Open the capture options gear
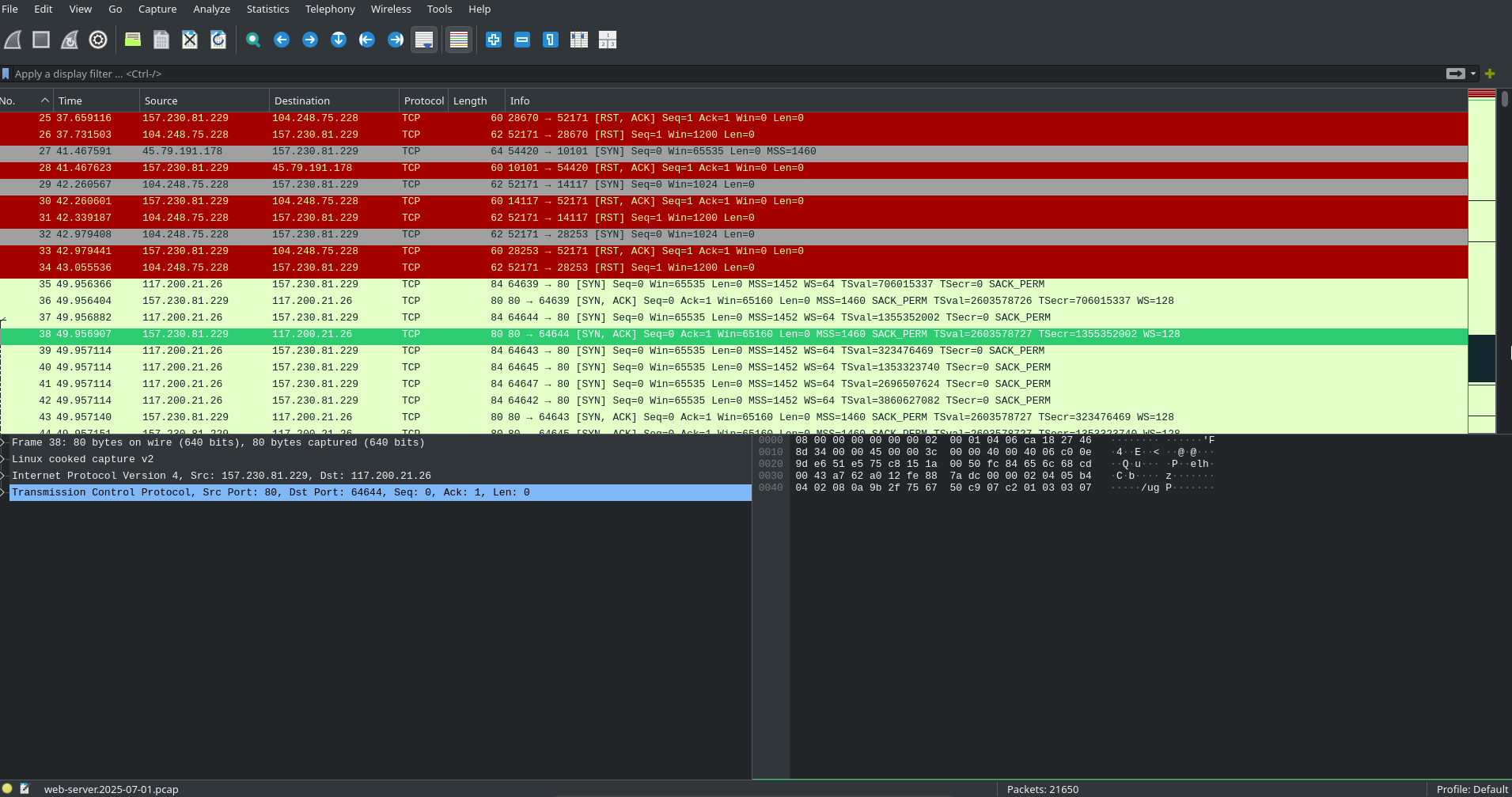 [x=97, y=39]
